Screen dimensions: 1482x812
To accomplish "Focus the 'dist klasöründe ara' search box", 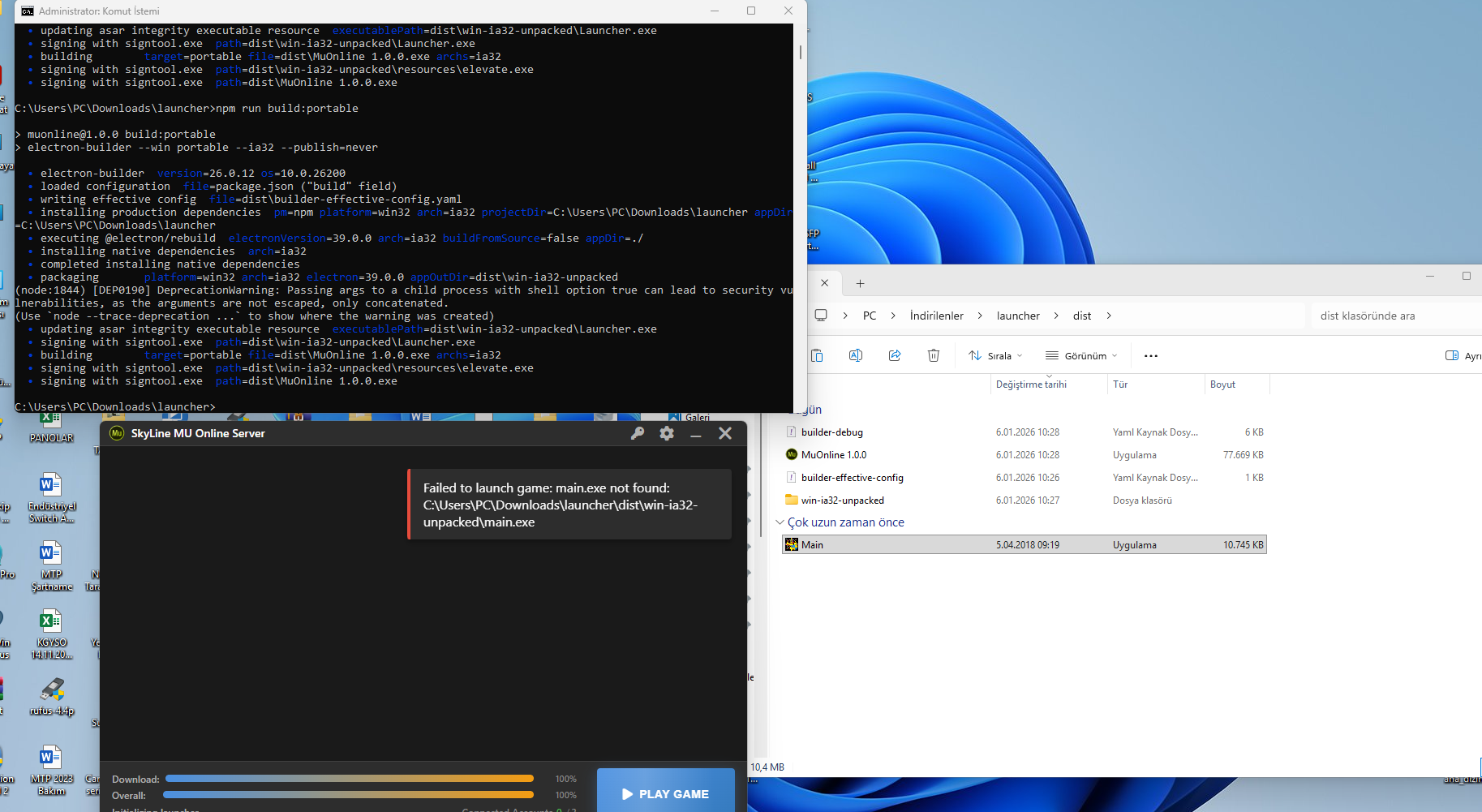I will click(1395, 316).
